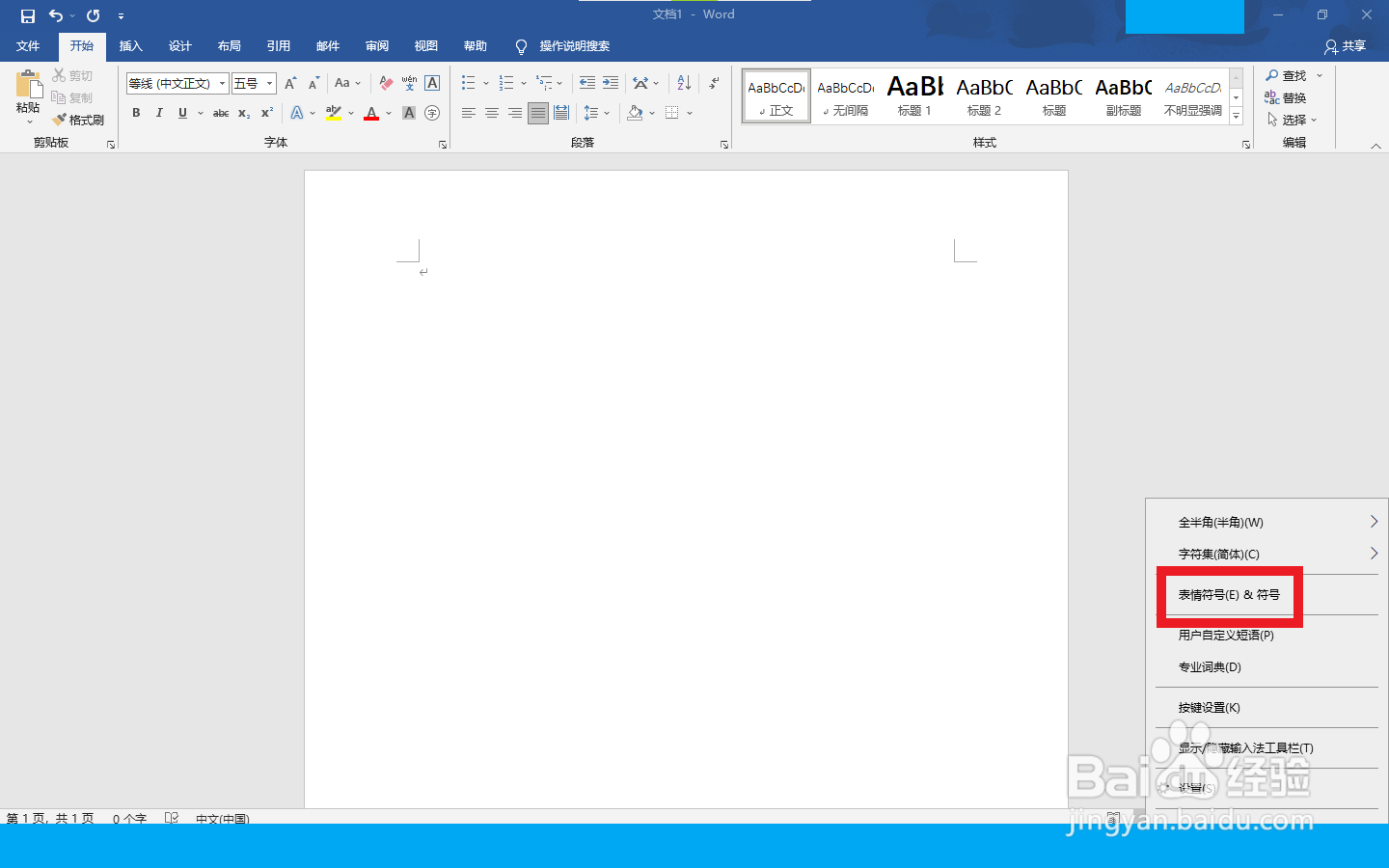Toggle italic formatting
1389x868 pixels.
[159, 113]
